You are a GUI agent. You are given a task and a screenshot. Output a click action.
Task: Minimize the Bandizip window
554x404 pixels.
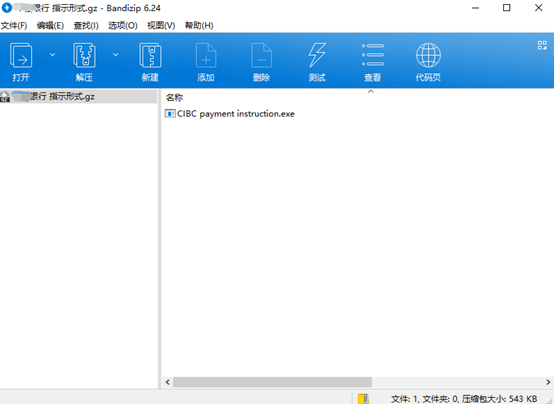(476, 8)
